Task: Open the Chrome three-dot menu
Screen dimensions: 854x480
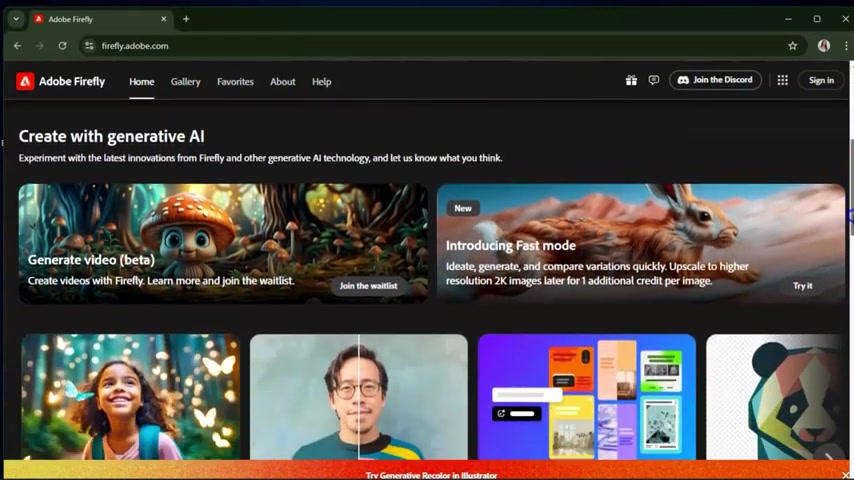Action: pyautogui.click(x=846, y=46)
